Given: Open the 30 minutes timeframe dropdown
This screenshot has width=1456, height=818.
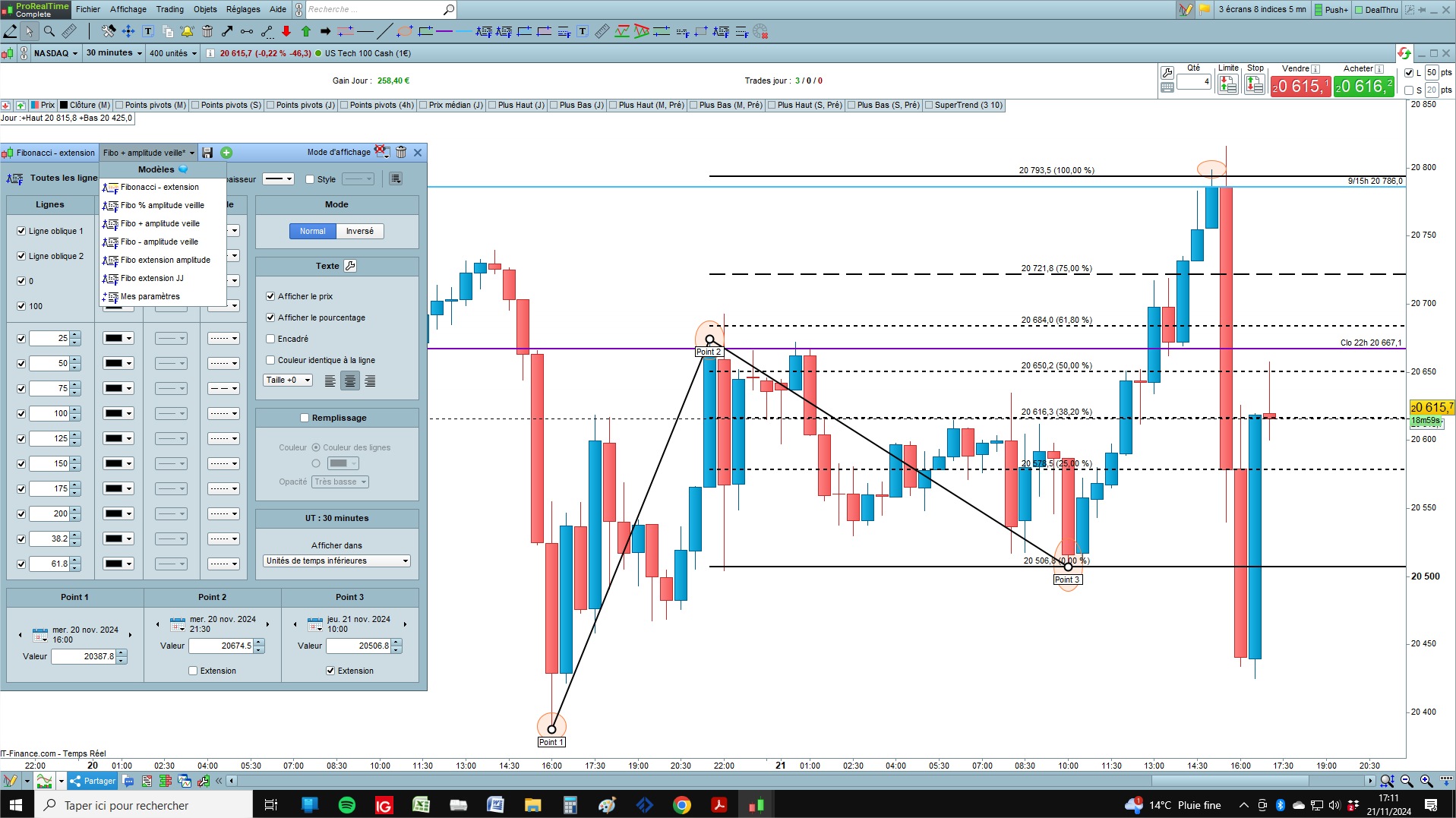Looking at the screenshot, I should [113, 53].
